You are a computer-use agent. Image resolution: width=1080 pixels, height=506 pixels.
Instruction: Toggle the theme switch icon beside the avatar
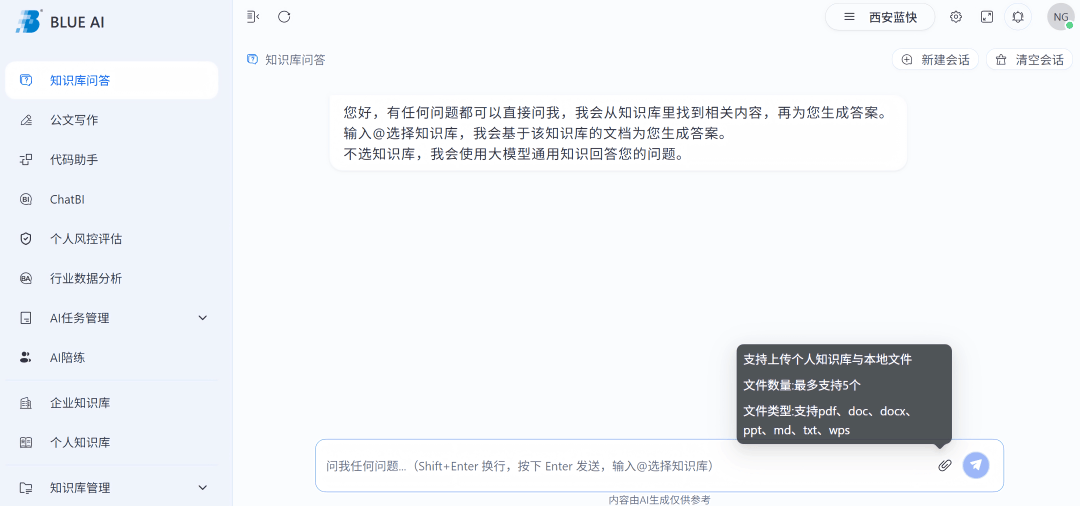pyautogui.click(x=1018, y=17)
